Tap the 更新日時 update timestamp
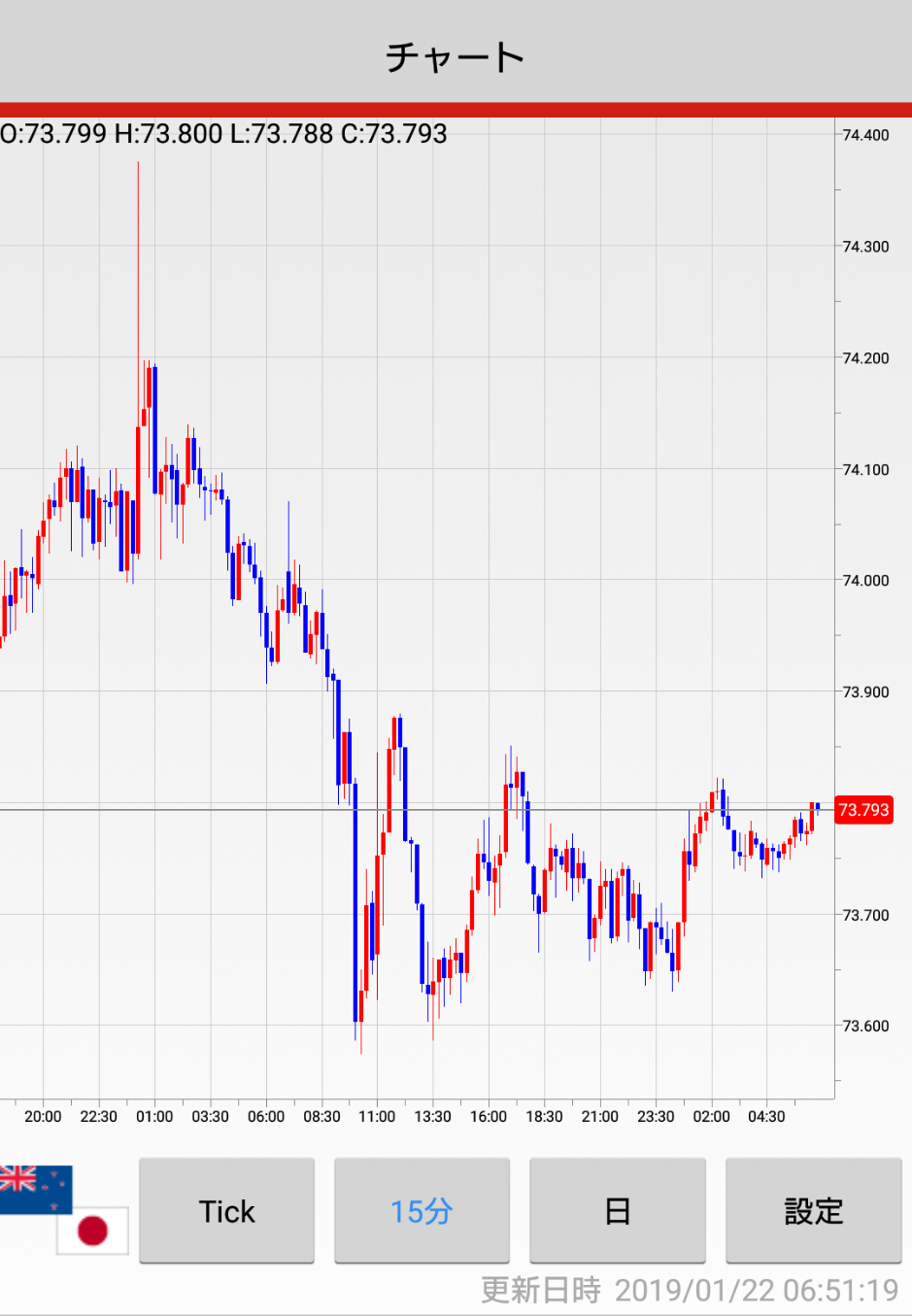The width and height of the screenshot is (912, 1316). point(690,1291)
